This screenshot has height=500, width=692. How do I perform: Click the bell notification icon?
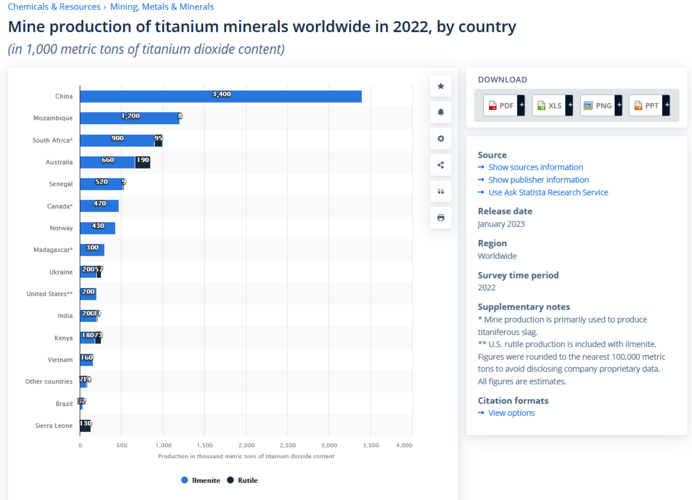(440, 112)
